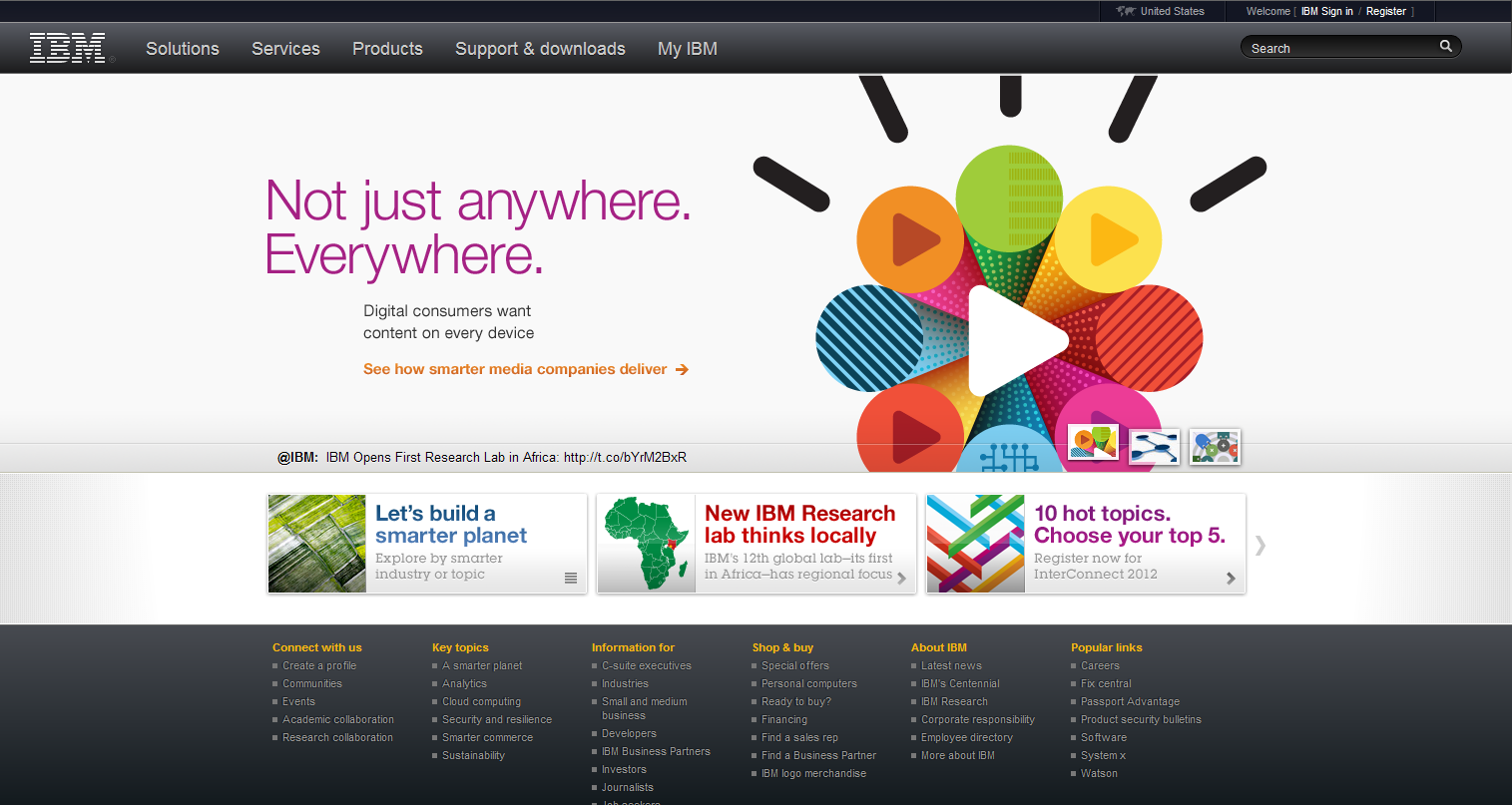The image size is (1512, 805).
Task: Click arrow on 10 hot topics card
Action: [1231, 578]
